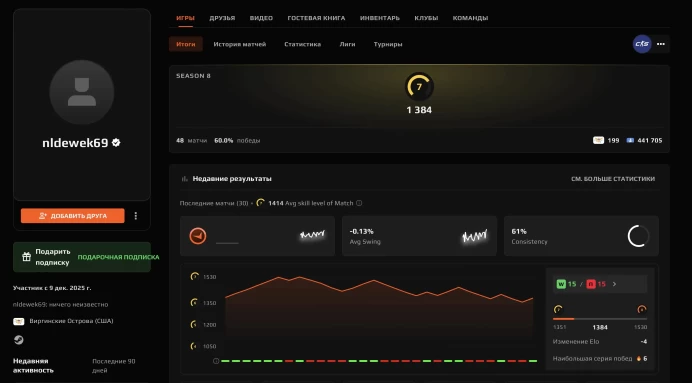This screenshot has height=383, width=692.
Task: Open the Статистика sub-tab
Action: [302, 44]
